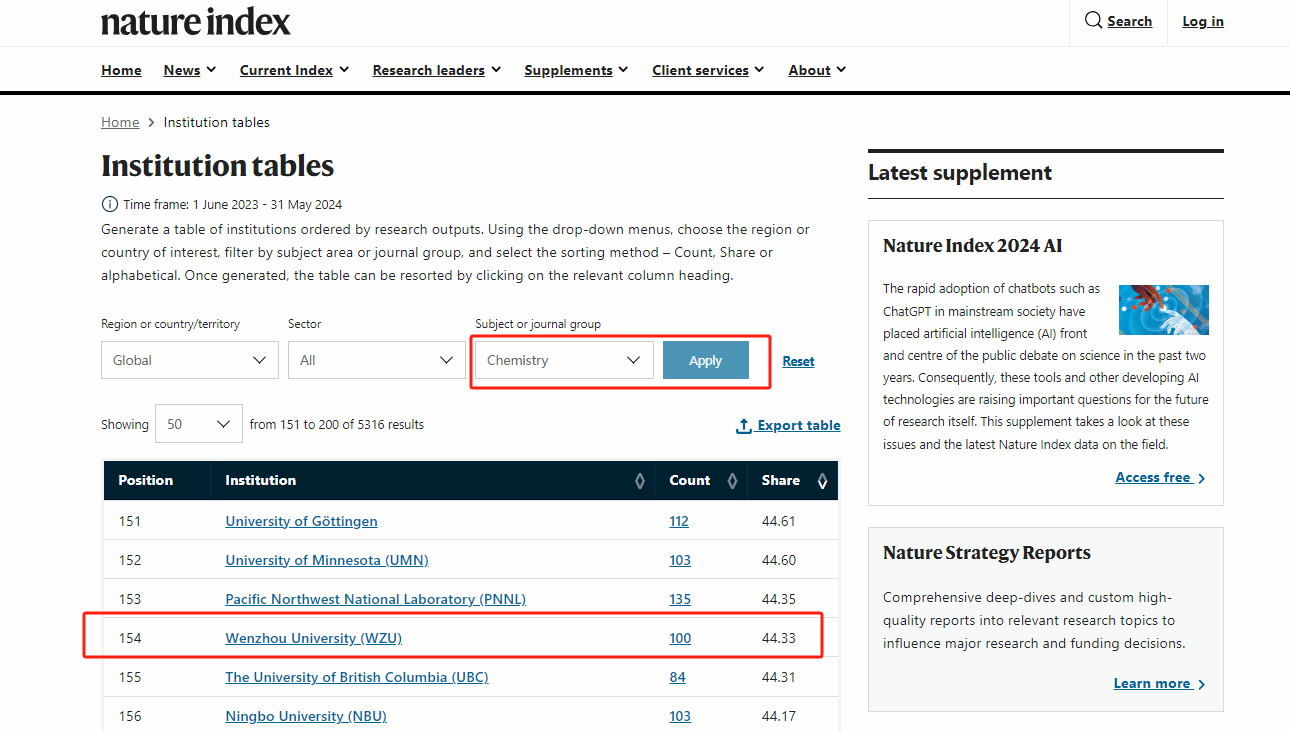1290x731 pixels.
Task: Click the time frame info icon
Action: (x=110, y=204)
